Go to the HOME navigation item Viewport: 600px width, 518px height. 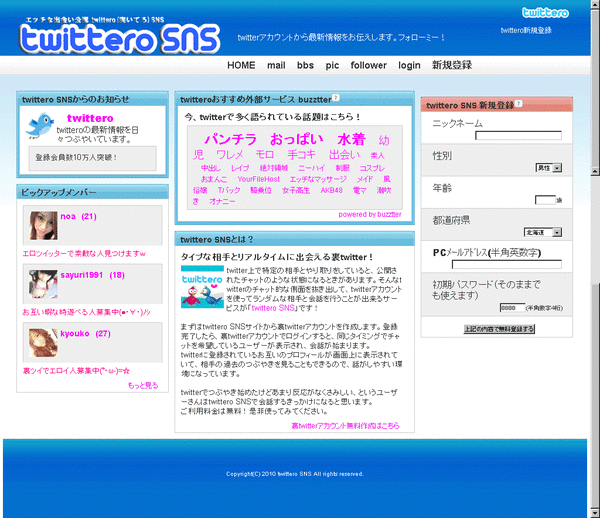241,65
